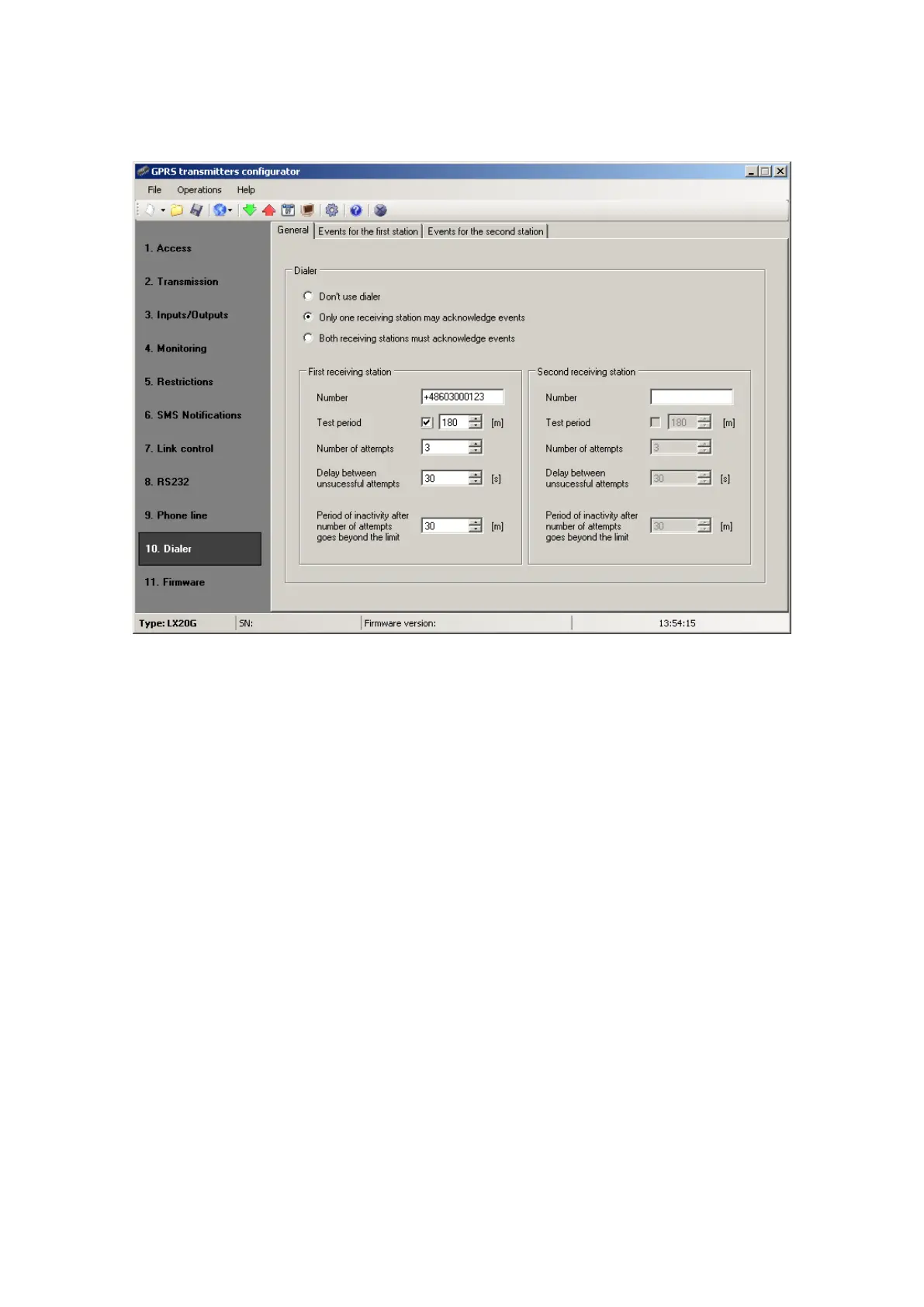Click second station Test period spinner
The width and height of the screenshot is (924, 1307).
tap(704, 423)
